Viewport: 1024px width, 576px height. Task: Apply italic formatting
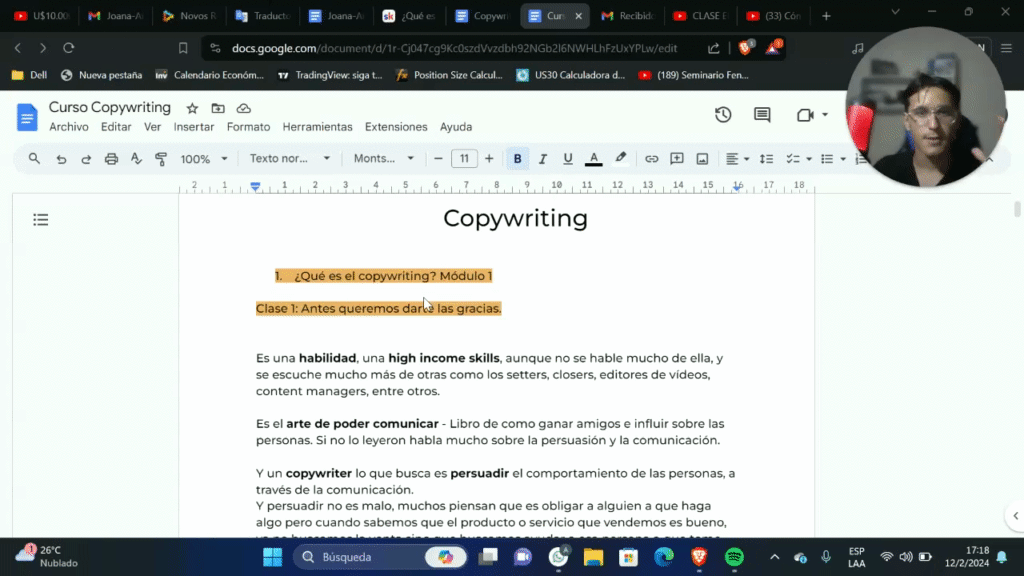(x=542, y=158)
